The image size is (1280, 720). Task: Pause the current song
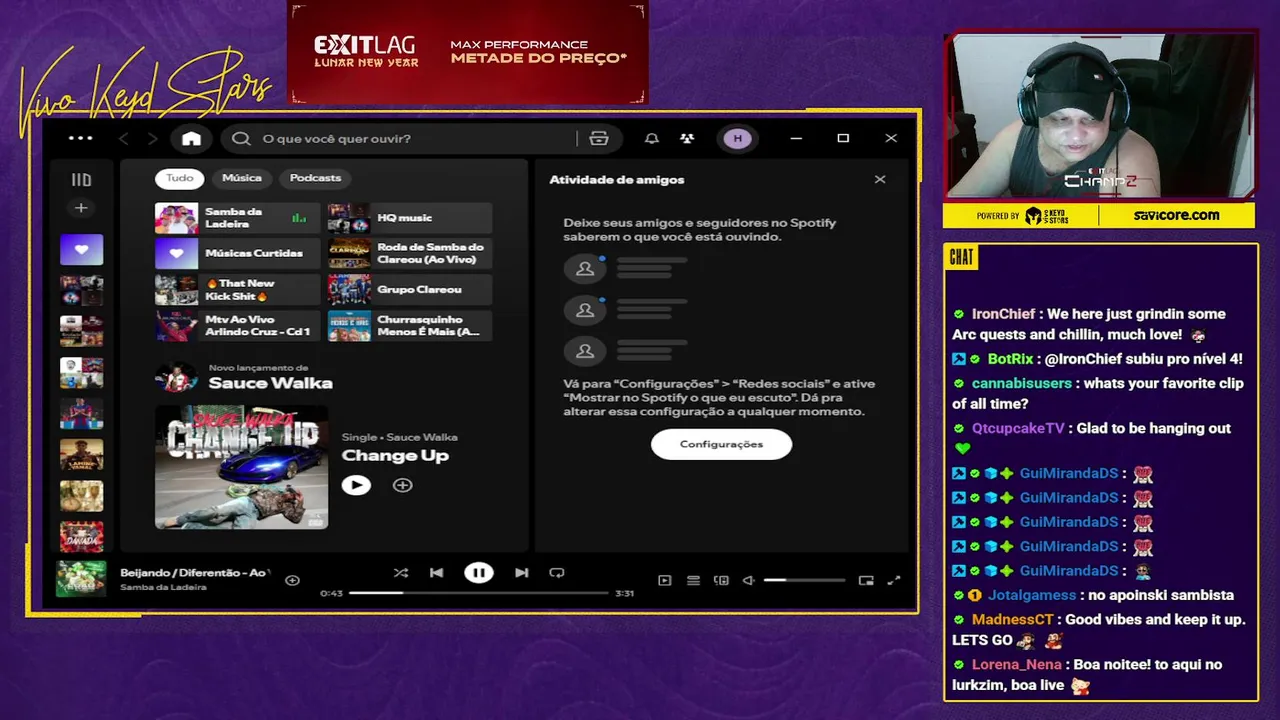coord(479,573)
